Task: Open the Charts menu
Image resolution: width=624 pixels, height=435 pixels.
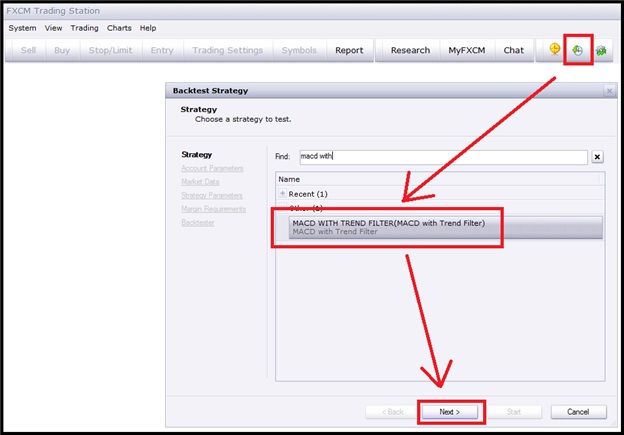Action: [x=119, y=28]
